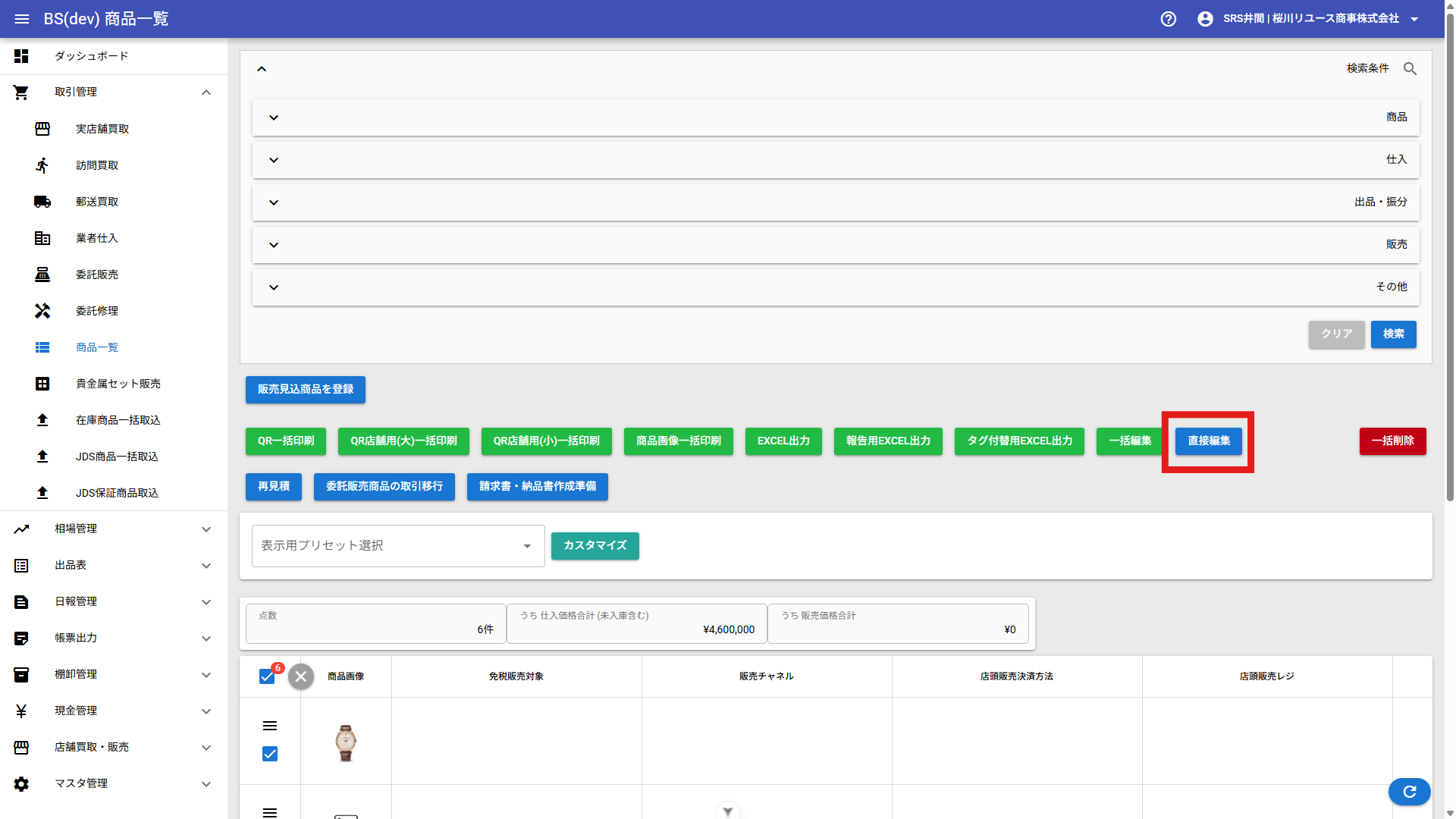The image size is (1456, 819).
Task: Click the building icon for 業者仕入
Action: pos(42,238)
